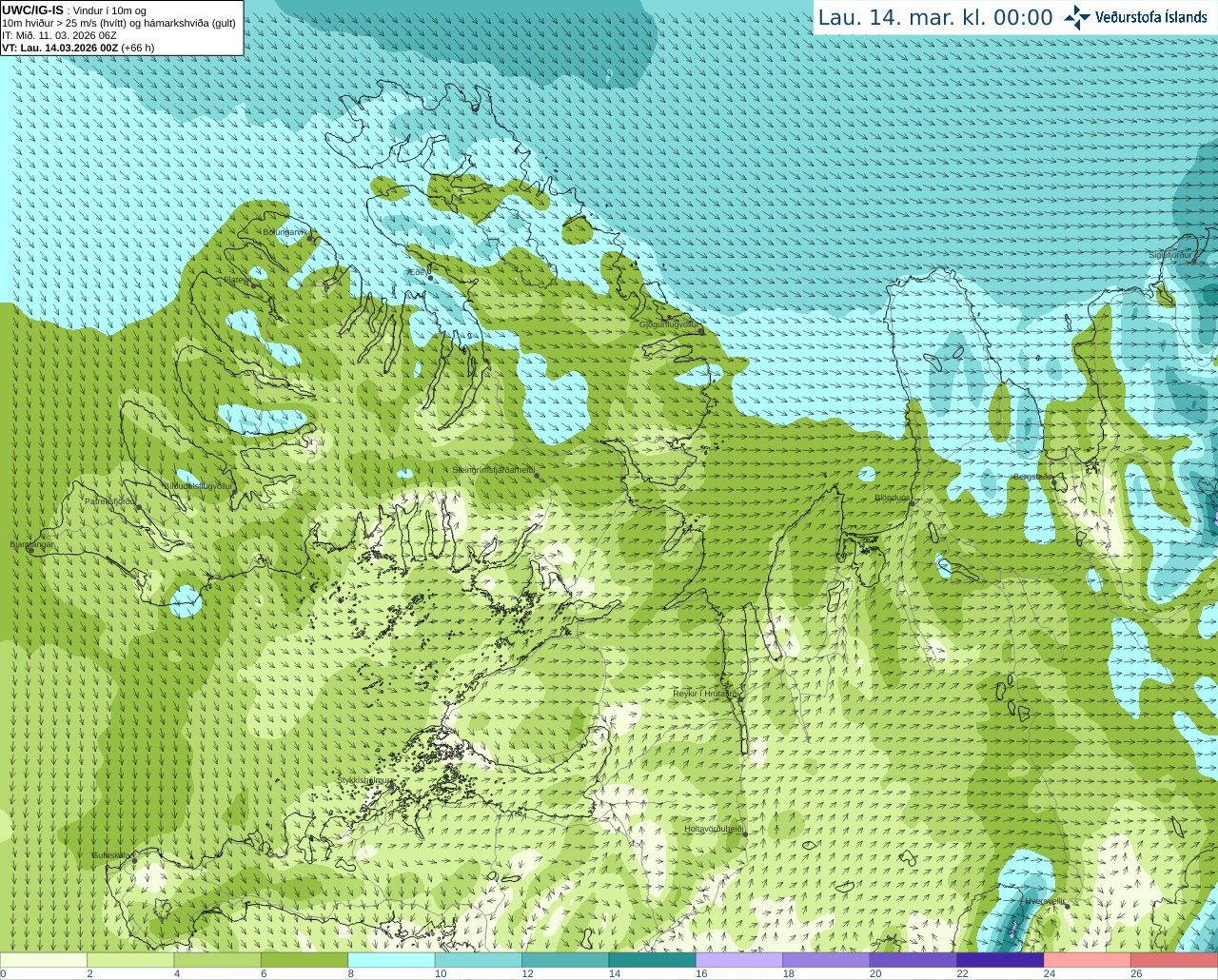This screenshot has height=980, width=1218.
Task: Select the 12–14 m/s teal legend swatch
Action: tap(565, 960)
